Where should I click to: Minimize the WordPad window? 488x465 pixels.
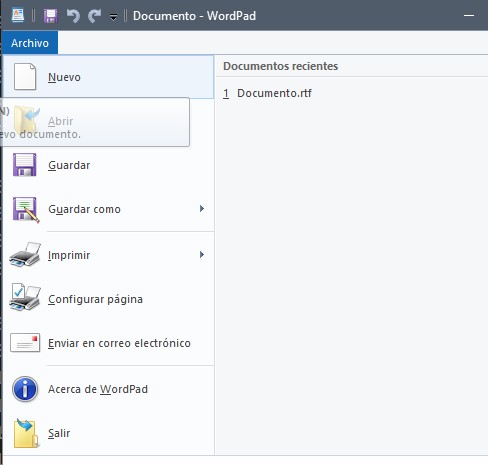469,15
